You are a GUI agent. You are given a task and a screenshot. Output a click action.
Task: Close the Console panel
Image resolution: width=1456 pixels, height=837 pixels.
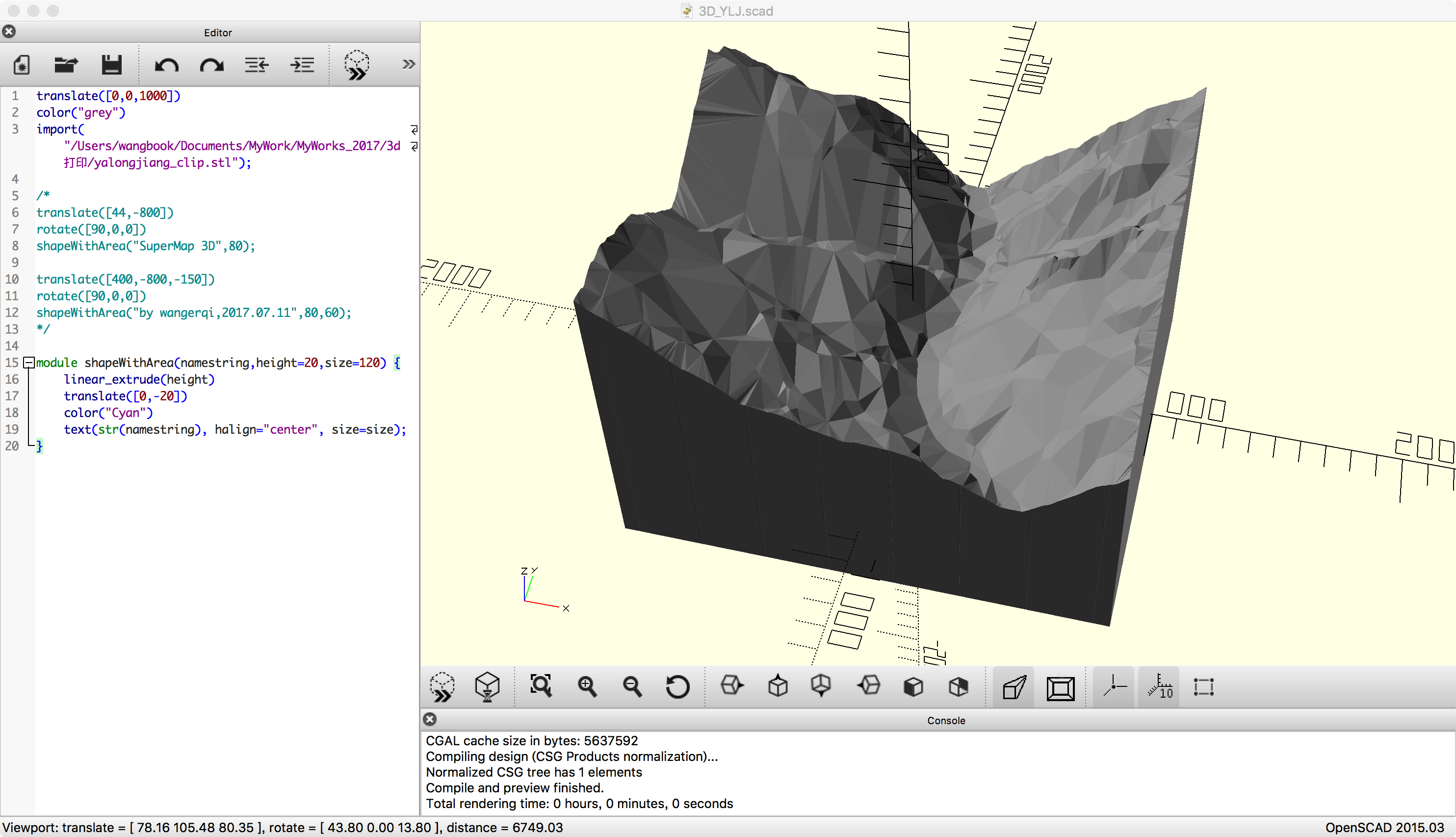click(430, 719)
